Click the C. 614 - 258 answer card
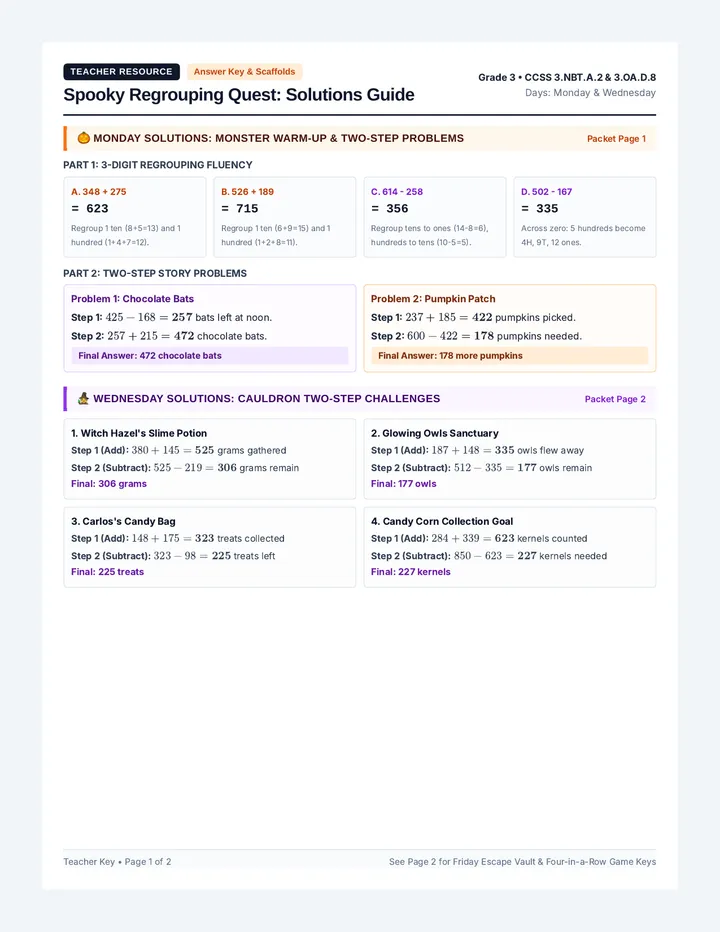 click(x=435, y=217)
